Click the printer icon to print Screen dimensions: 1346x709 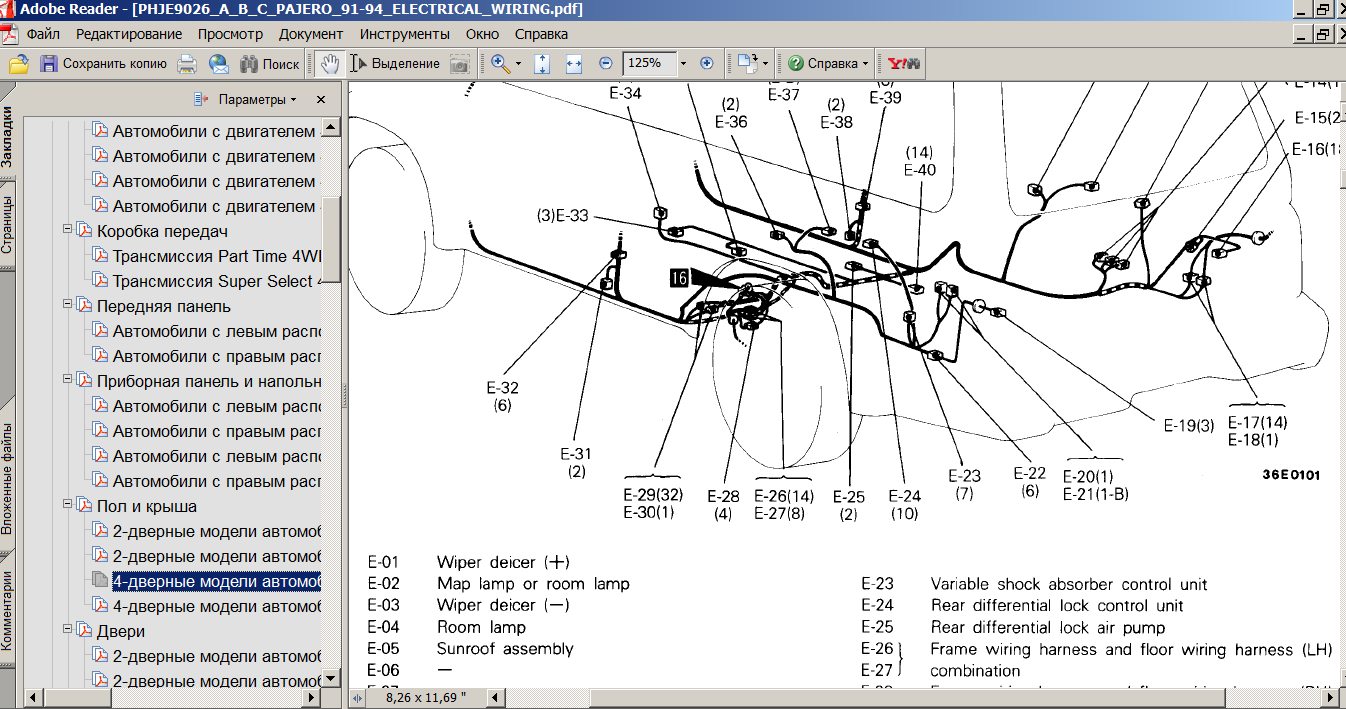(187, 64)
